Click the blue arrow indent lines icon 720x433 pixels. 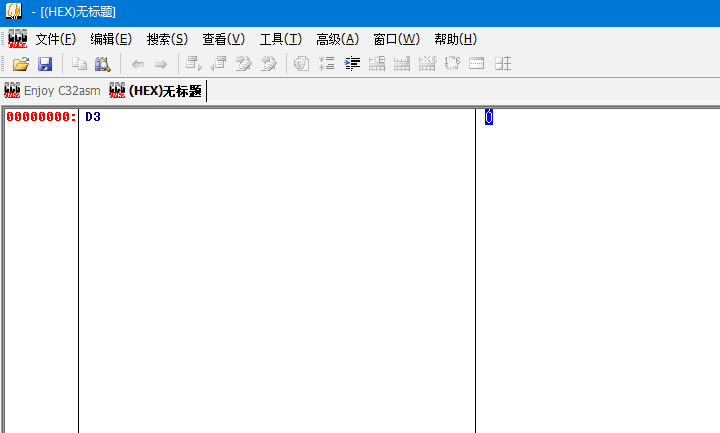pyautogui.click(x=352, y=63)
